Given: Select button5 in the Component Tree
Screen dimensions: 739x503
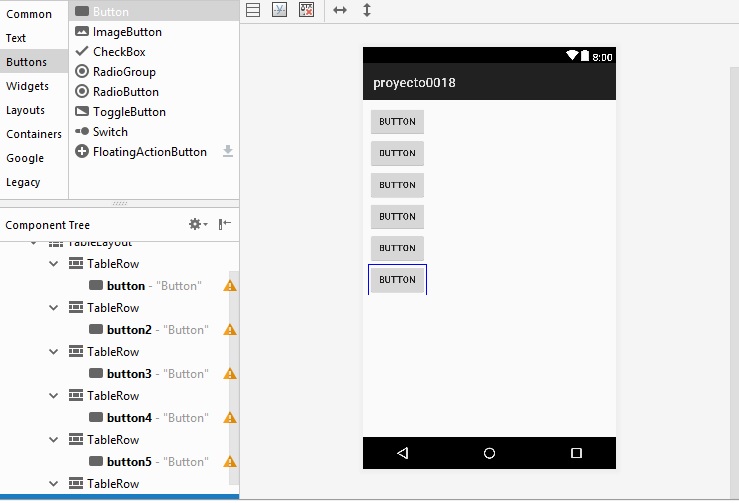Looking at the screenshot, I should (x=129, y=462).
